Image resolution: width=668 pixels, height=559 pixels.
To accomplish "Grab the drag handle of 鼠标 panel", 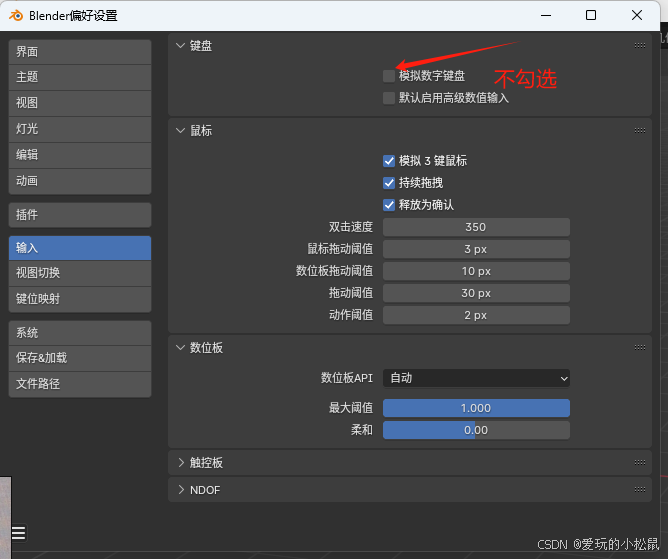I will coord(639,130).
